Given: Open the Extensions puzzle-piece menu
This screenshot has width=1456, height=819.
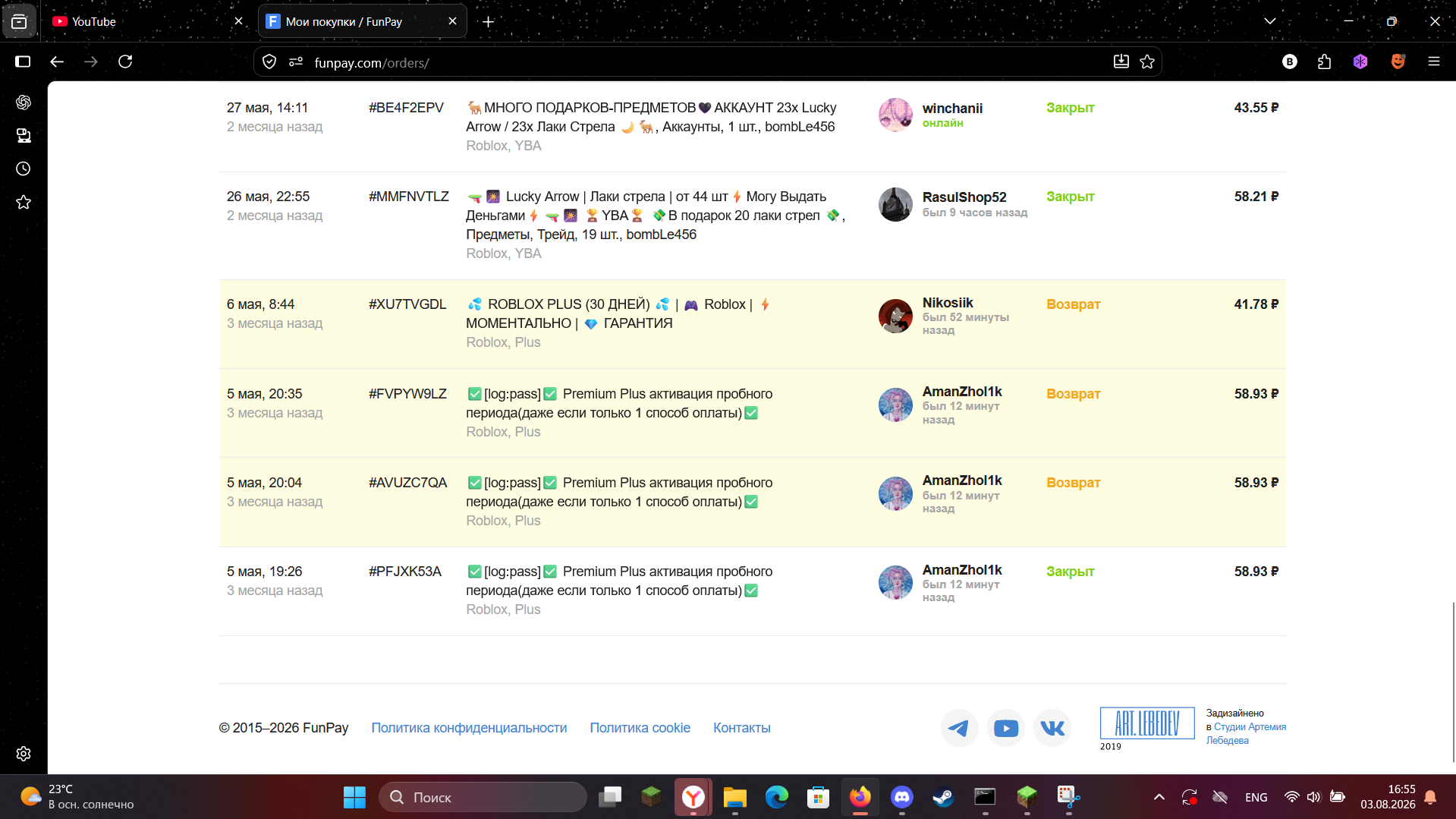Looking at the screenshot, I should (x=1325, y=61).
